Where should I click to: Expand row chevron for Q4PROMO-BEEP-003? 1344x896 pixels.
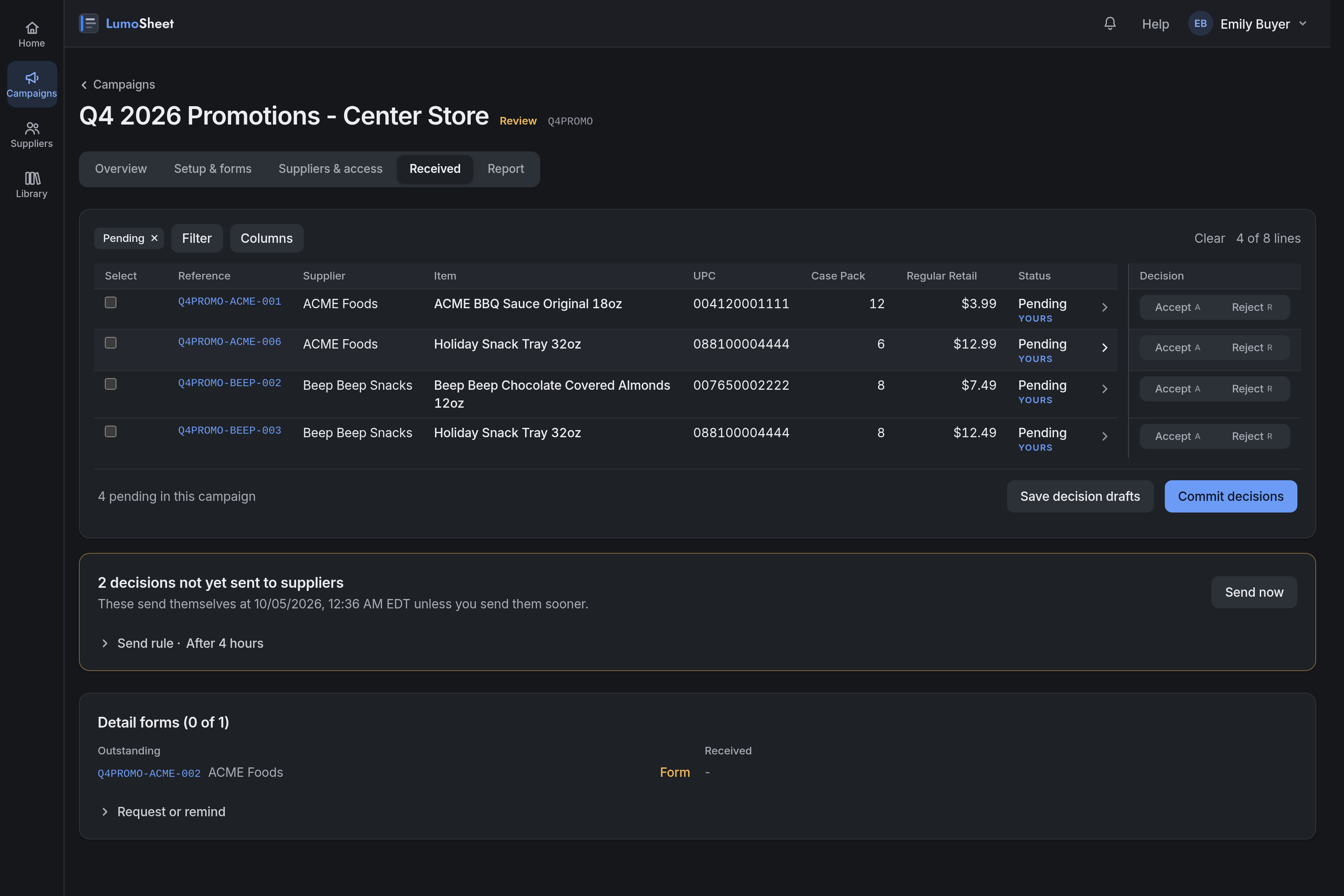tap(1105, 436)
